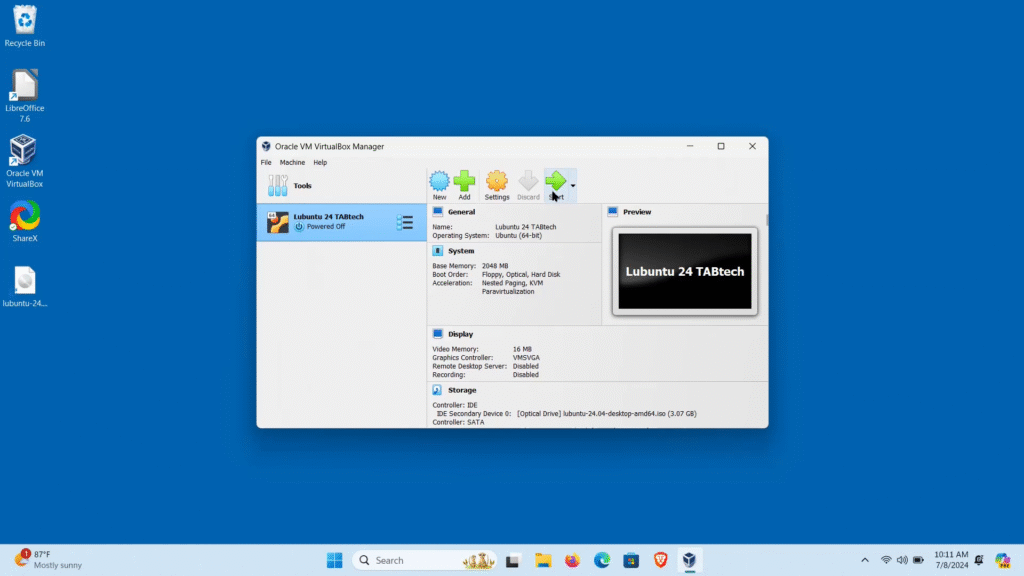Image resolution: width=1024 pixels, height=576 pixels.
Task: Click the Display section monitor icon
Action: (x=438, y=334)
